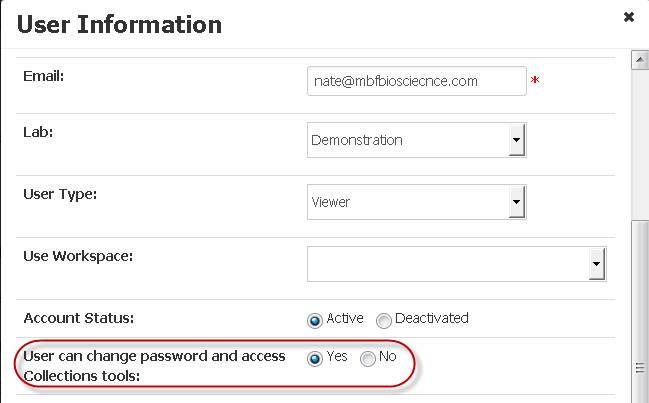The height and width of the screenshot is (403, 649).
Task: Open the Lab dropdown showing Demonstration
Action: point(417,140)
